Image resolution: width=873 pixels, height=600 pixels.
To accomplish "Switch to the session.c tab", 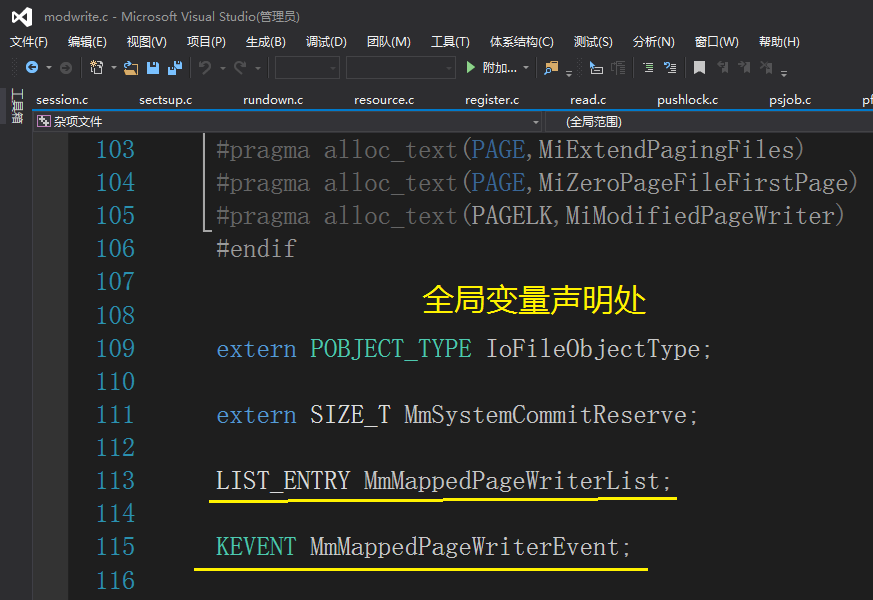I will [x=62, y=100].
